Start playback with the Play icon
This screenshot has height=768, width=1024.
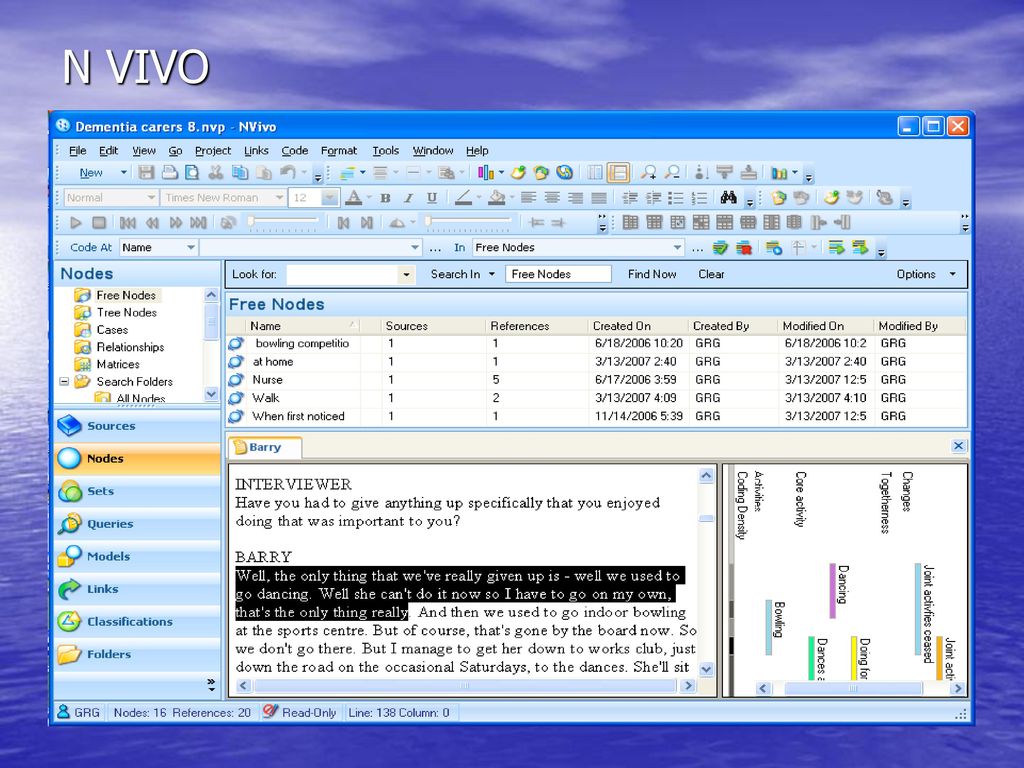point(76,223)
